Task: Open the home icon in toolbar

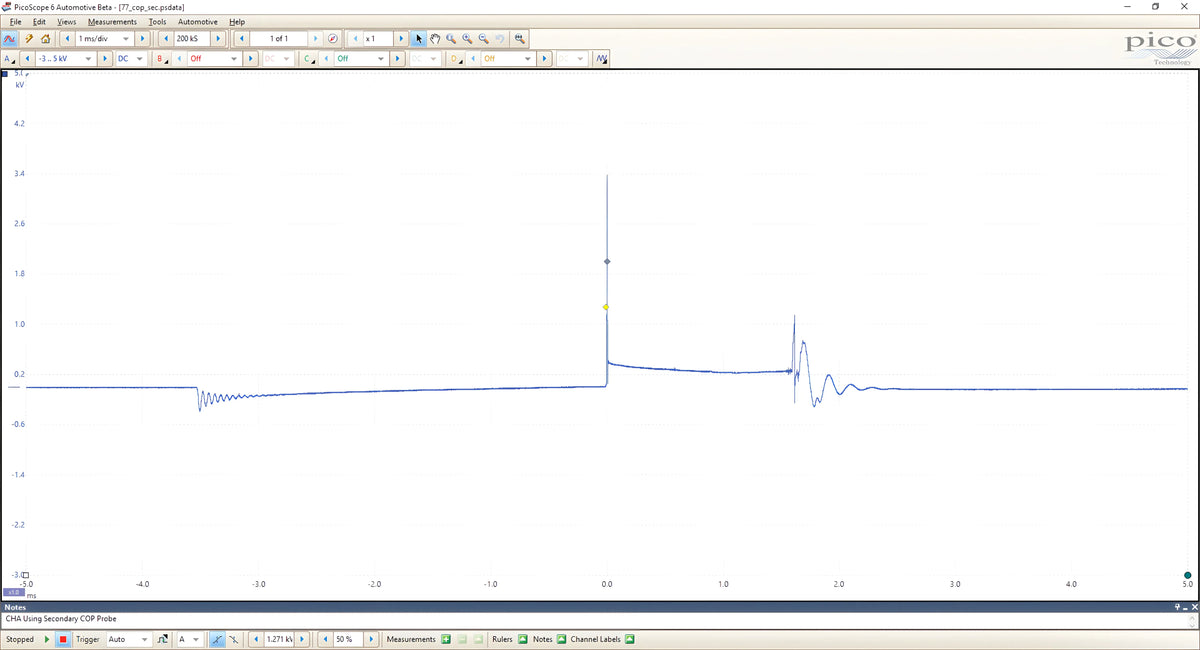Action: [45, 38]
